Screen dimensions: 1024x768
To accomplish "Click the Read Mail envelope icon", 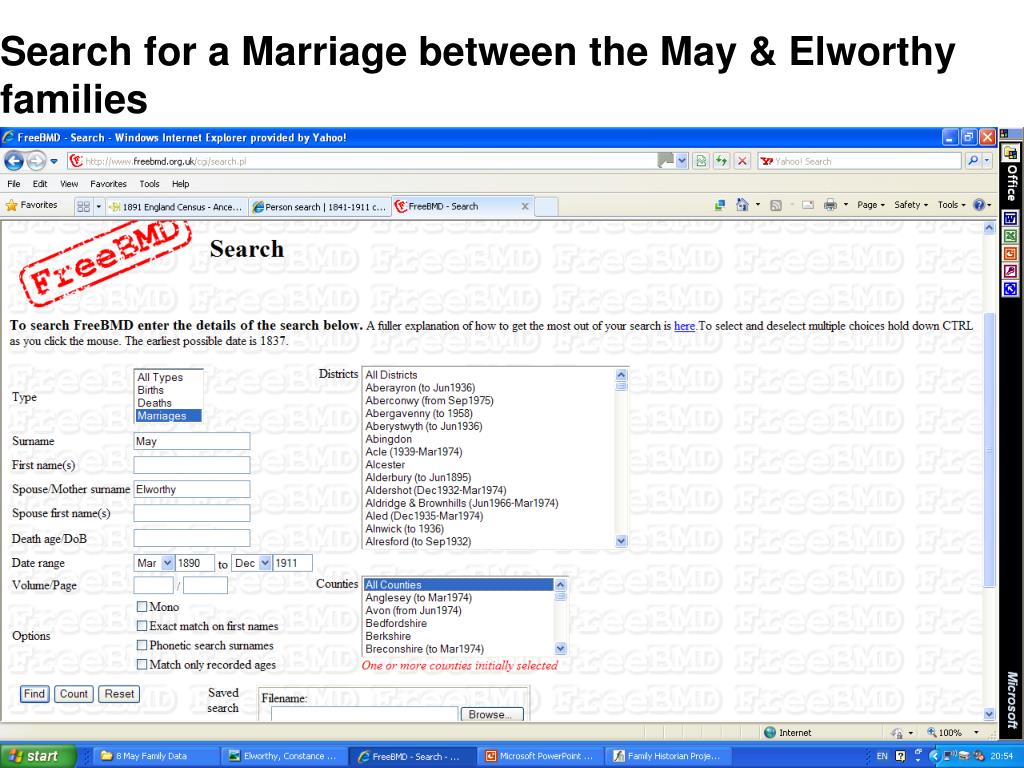I will point(808,205).
